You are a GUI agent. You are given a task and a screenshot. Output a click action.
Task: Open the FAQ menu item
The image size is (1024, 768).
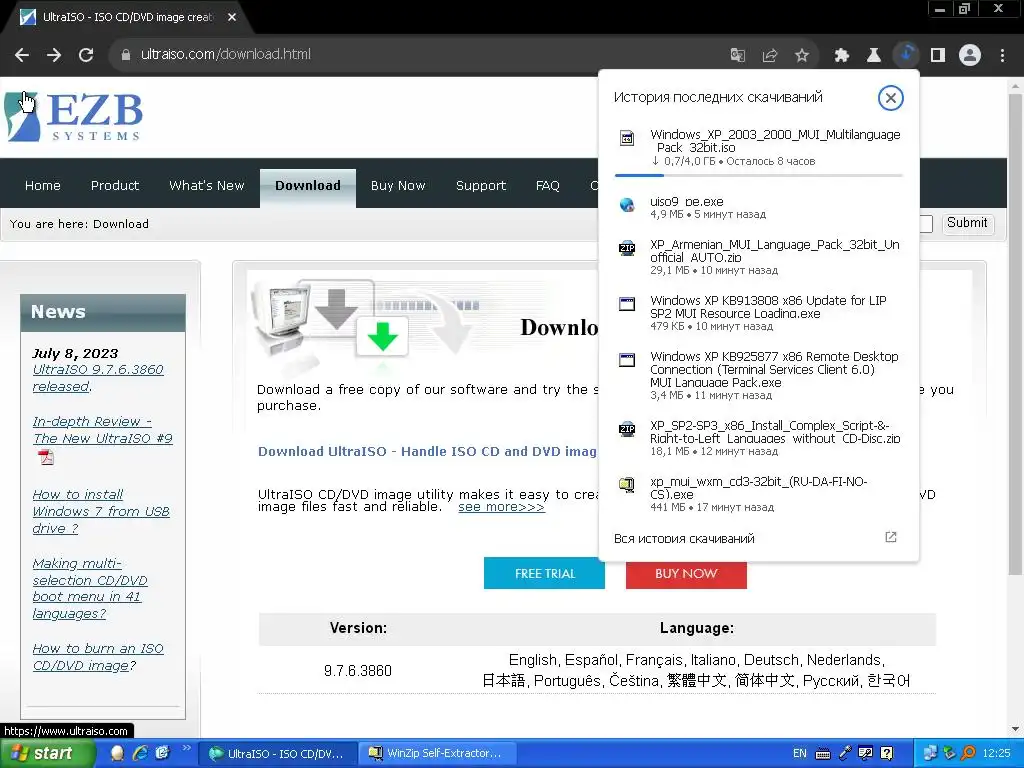pos(547,185)
